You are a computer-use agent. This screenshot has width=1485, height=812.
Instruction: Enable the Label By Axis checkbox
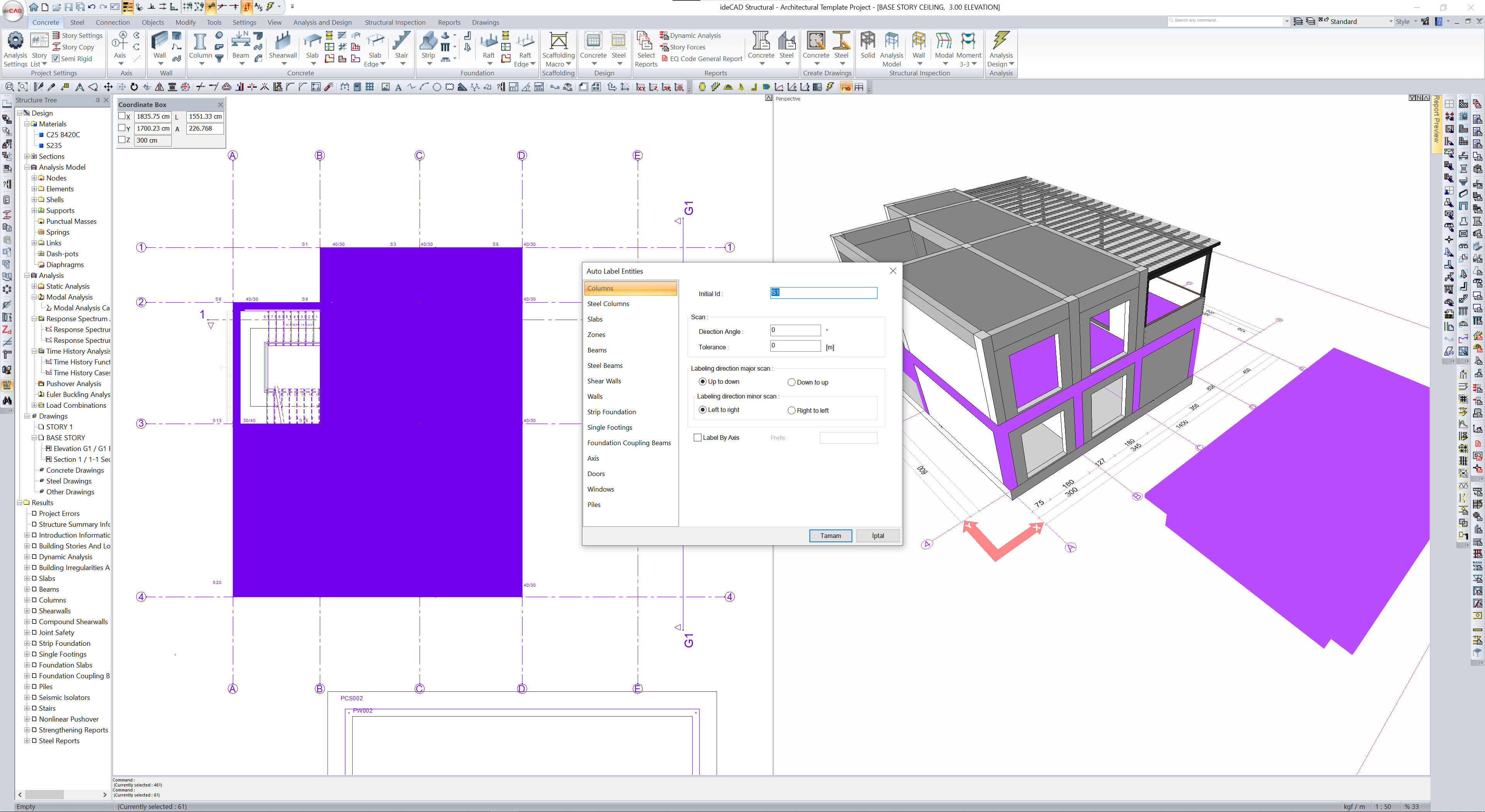pyautogui.click(x=698, y=437)
